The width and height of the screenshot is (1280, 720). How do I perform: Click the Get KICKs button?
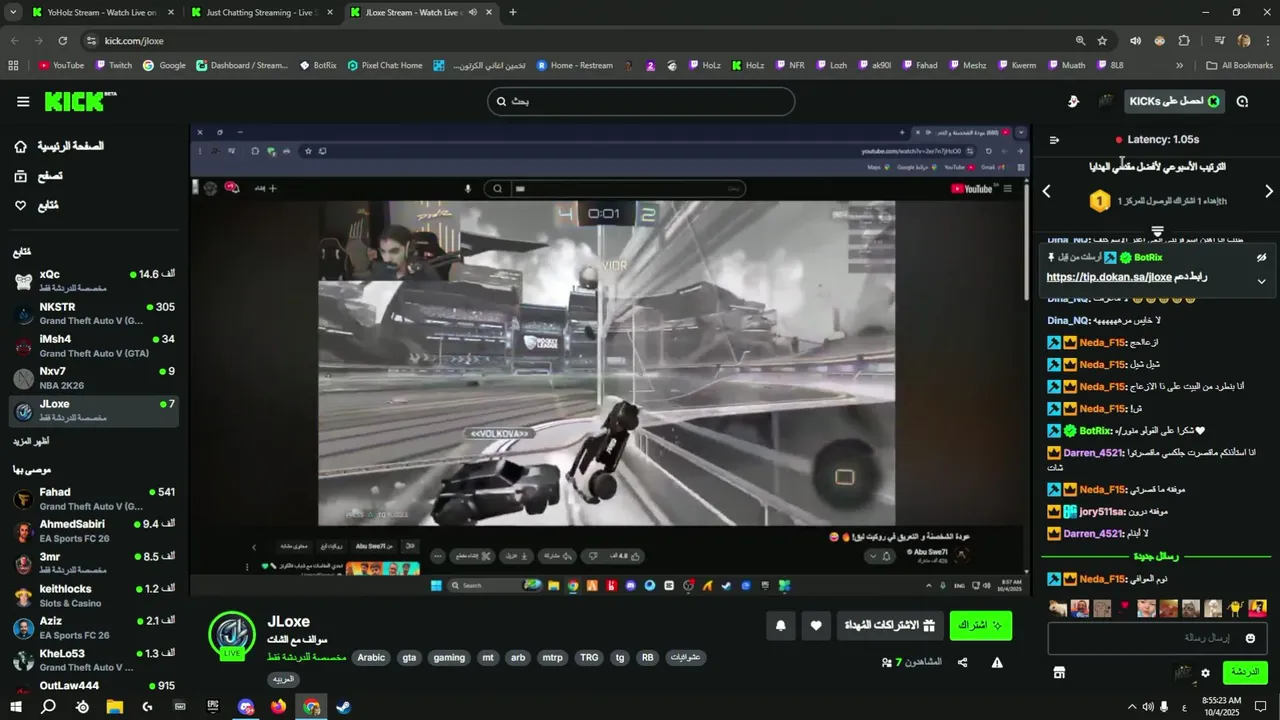coord(1174,101)
